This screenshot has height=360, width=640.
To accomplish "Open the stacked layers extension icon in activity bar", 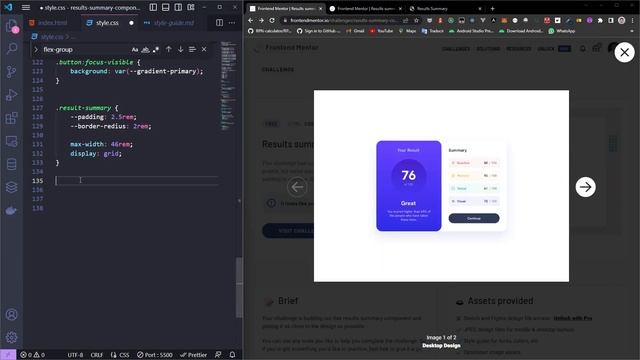I will tap(11, 187).
